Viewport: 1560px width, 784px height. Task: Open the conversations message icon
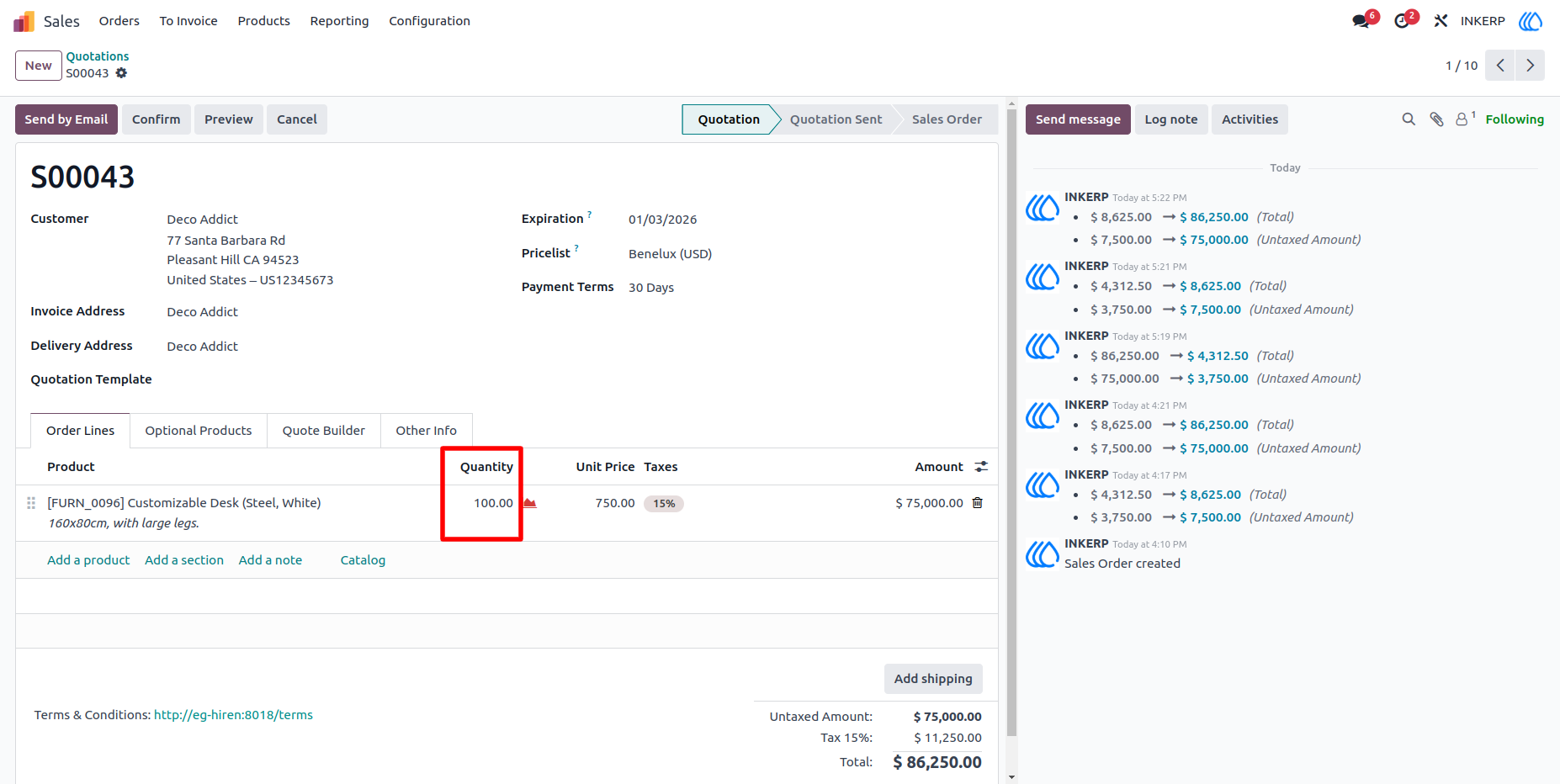click(1361, 21)
